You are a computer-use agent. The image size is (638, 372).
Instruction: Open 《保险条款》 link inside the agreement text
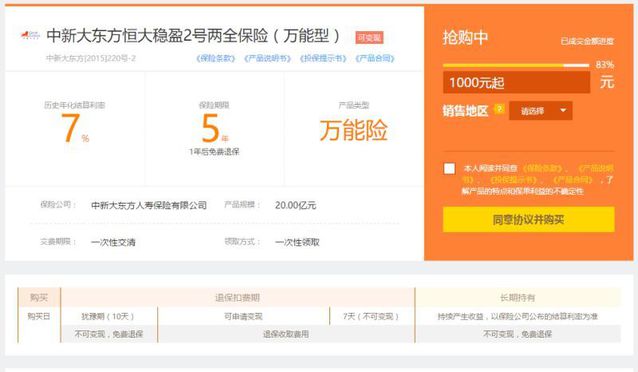point(543,168)
